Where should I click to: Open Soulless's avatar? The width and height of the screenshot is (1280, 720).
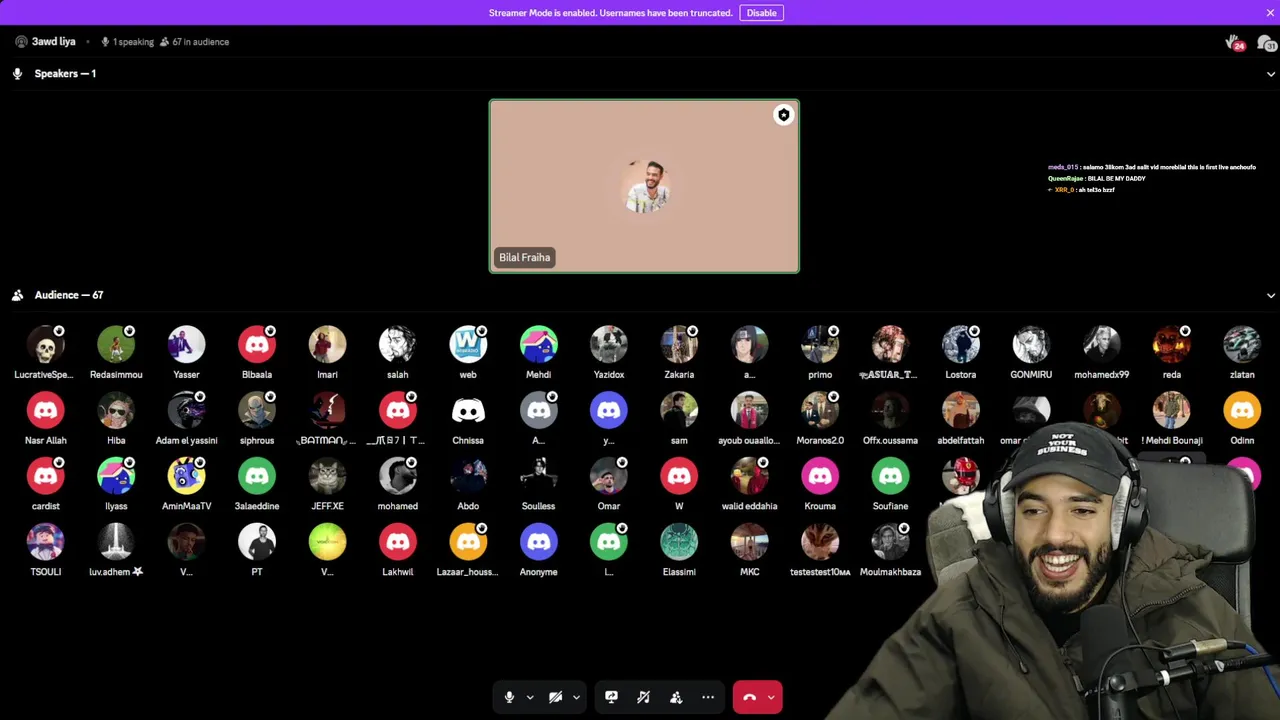click(538, 476)
